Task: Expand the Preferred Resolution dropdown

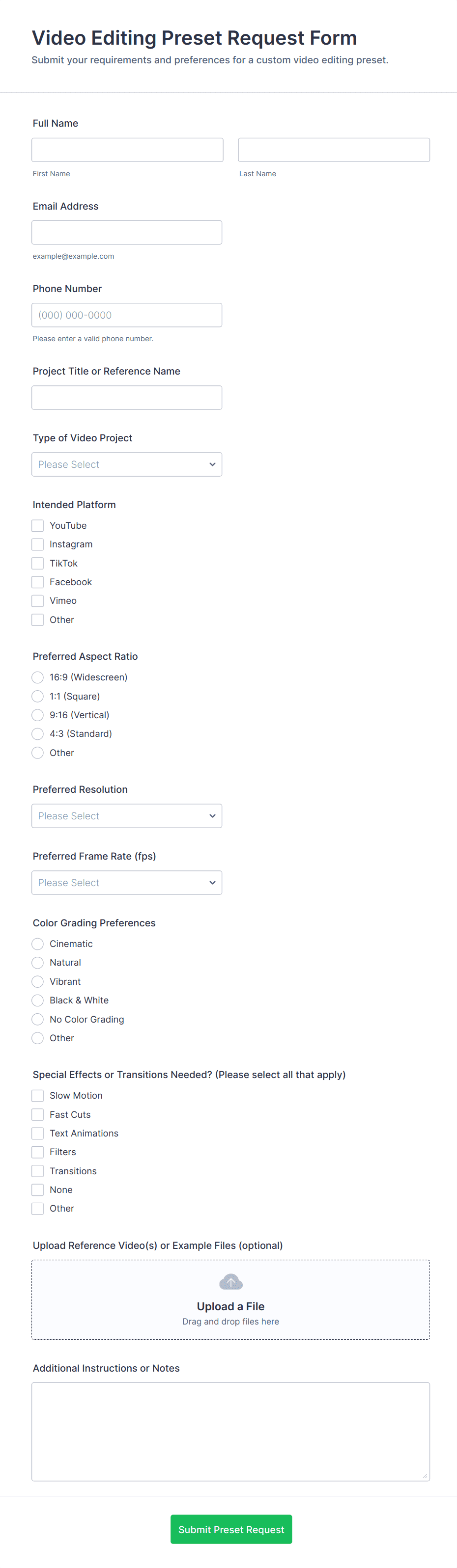Action: pos(127,815)
